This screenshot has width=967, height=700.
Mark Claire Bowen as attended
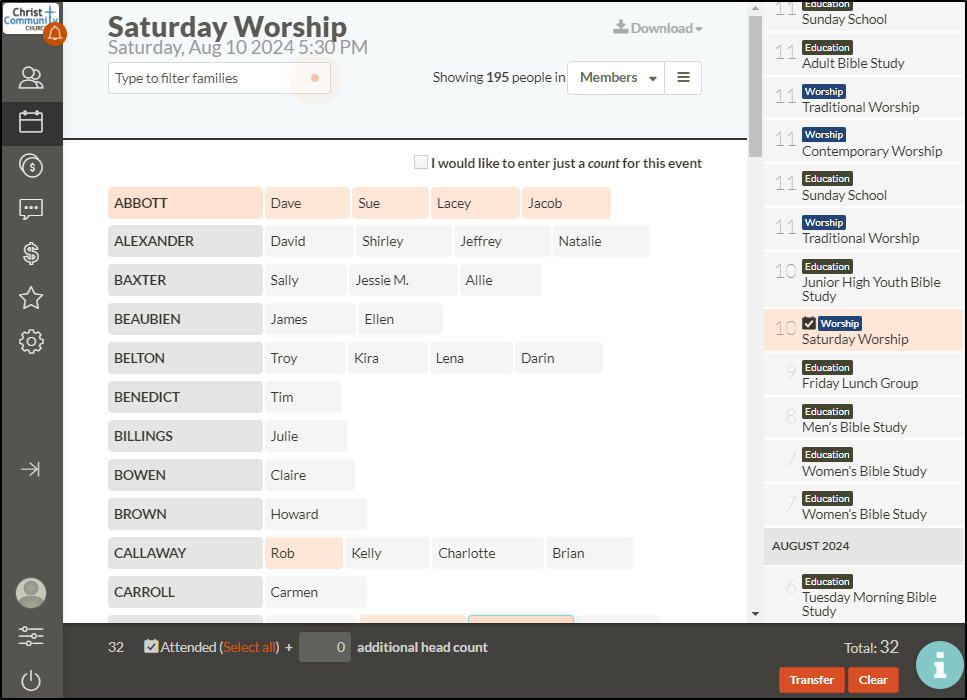coord(310,475)
